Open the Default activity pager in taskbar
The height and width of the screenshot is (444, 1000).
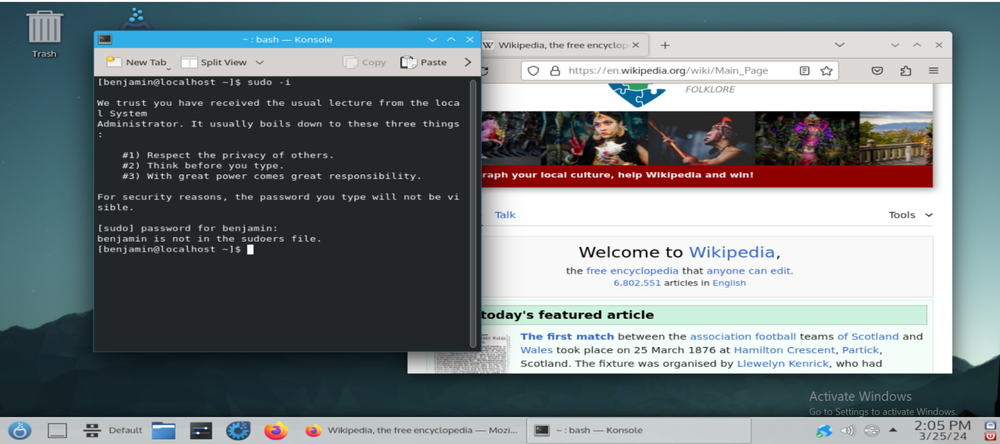coord(113,431)
